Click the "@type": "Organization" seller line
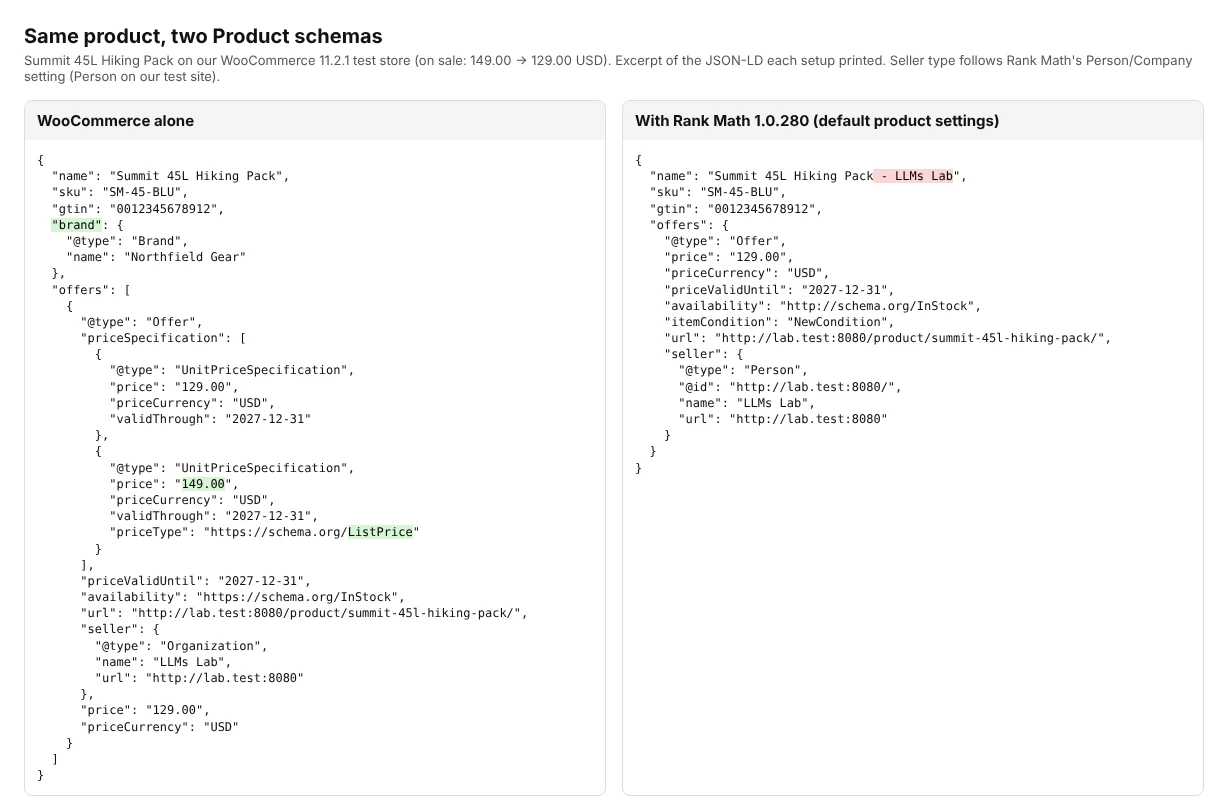Viewport: 1228px width, 812px height. point(181,646)
